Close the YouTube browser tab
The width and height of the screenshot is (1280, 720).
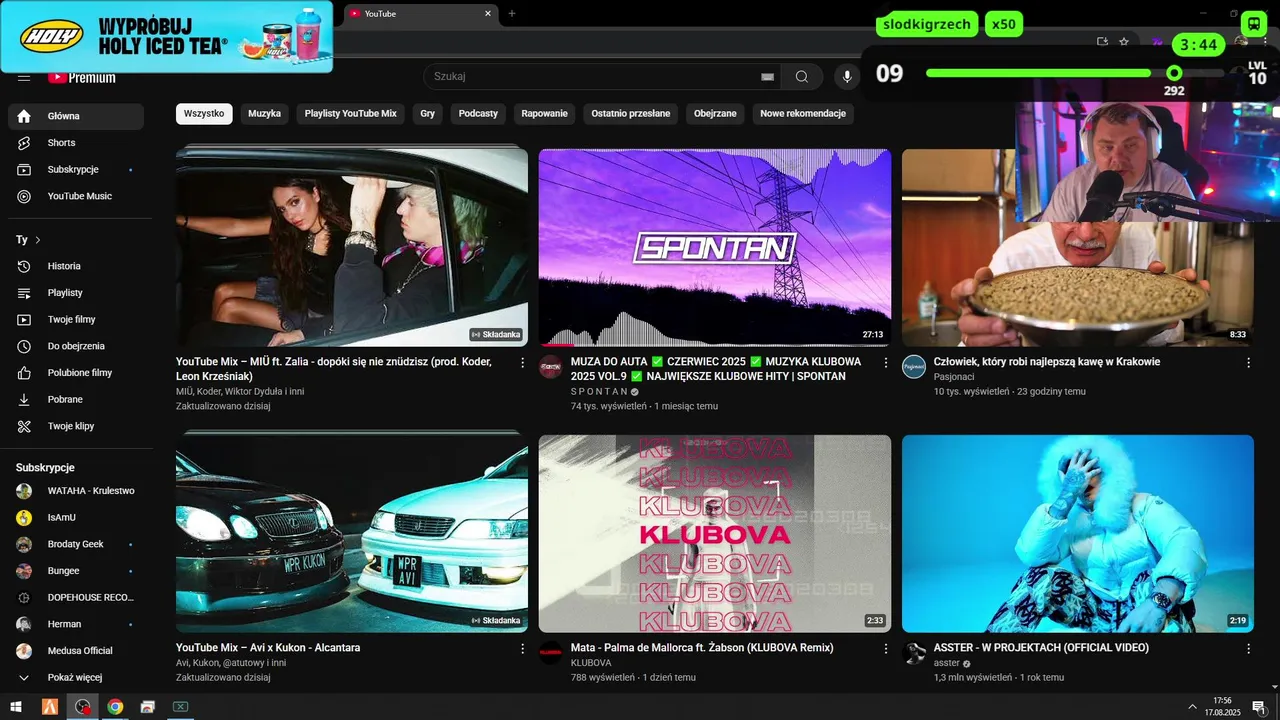(488, 14)
